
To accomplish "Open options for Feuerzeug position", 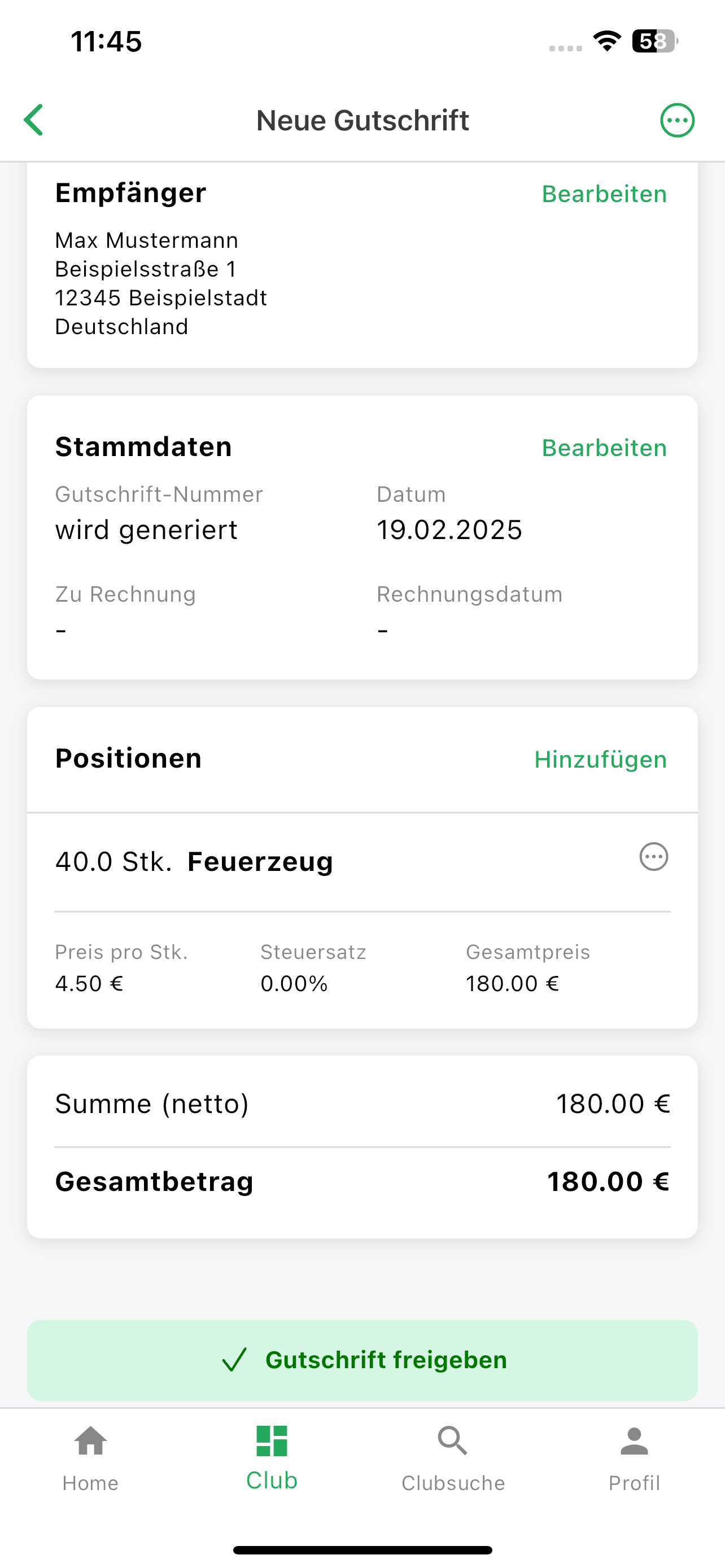I will (654, 856).
